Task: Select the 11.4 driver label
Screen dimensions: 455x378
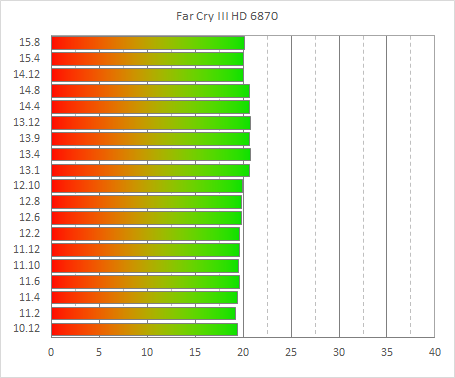Action: click(x=29, y=297)
